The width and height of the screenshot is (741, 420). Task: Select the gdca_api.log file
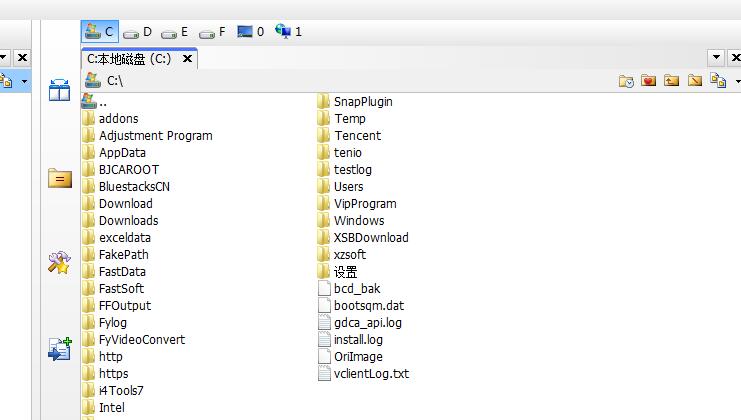click(360, 323)
